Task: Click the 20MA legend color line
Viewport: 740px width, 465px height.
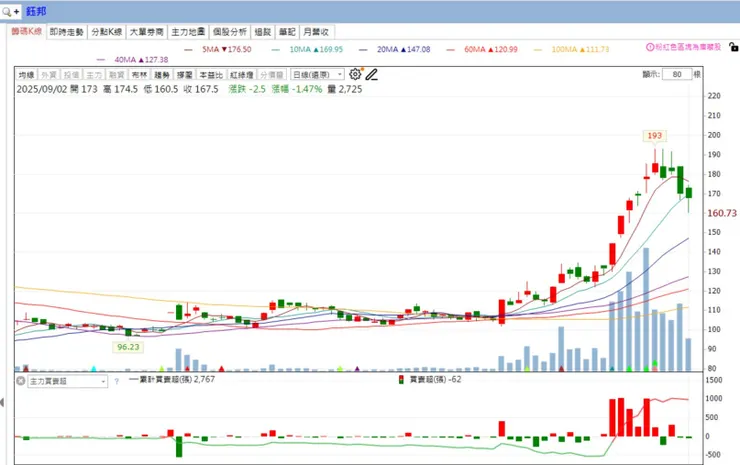Action: click(x=363, y=50)
